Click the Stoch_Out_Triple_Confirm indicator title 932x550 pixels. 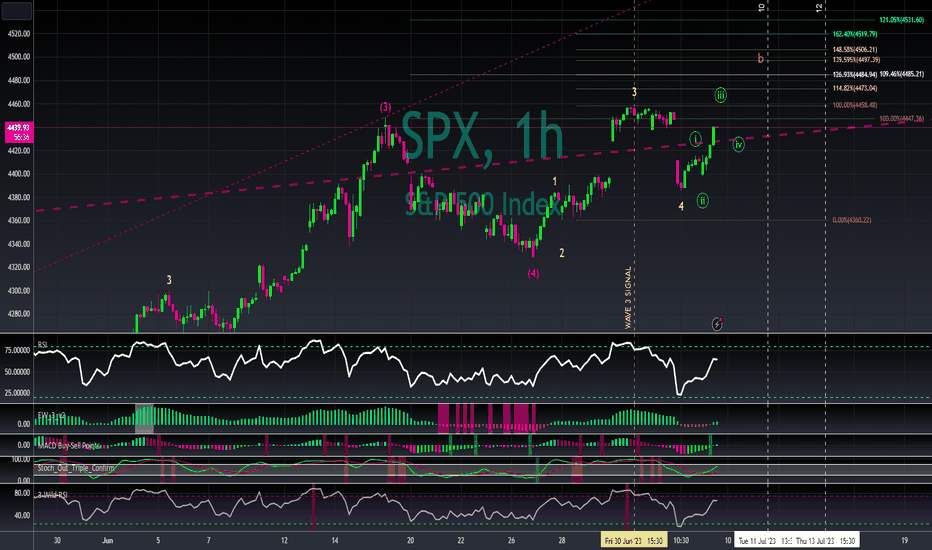click(x=76, y=468)
